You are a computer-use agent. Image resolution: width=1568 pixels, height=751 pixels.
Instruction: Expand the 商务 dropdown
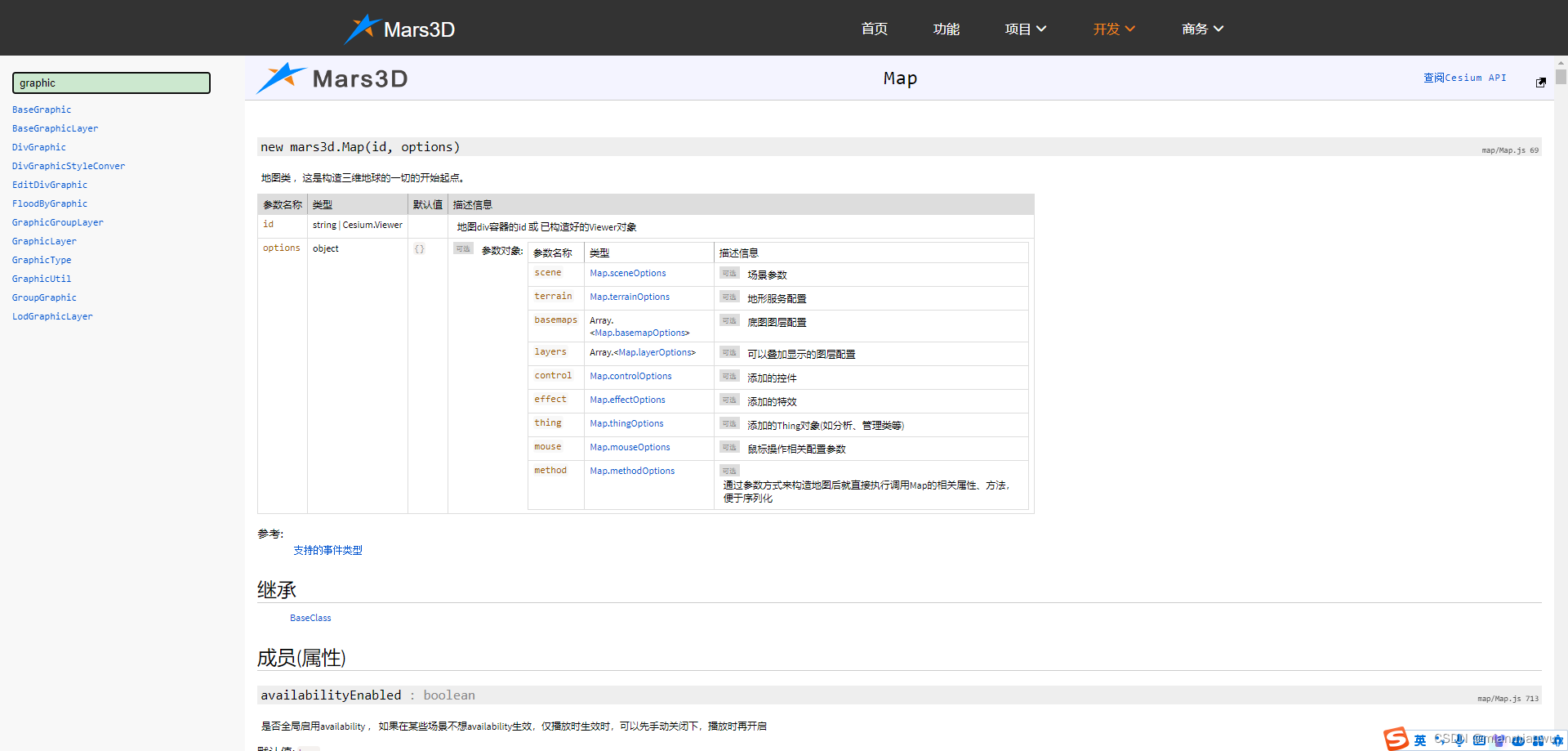click(x=1201, y=29)
